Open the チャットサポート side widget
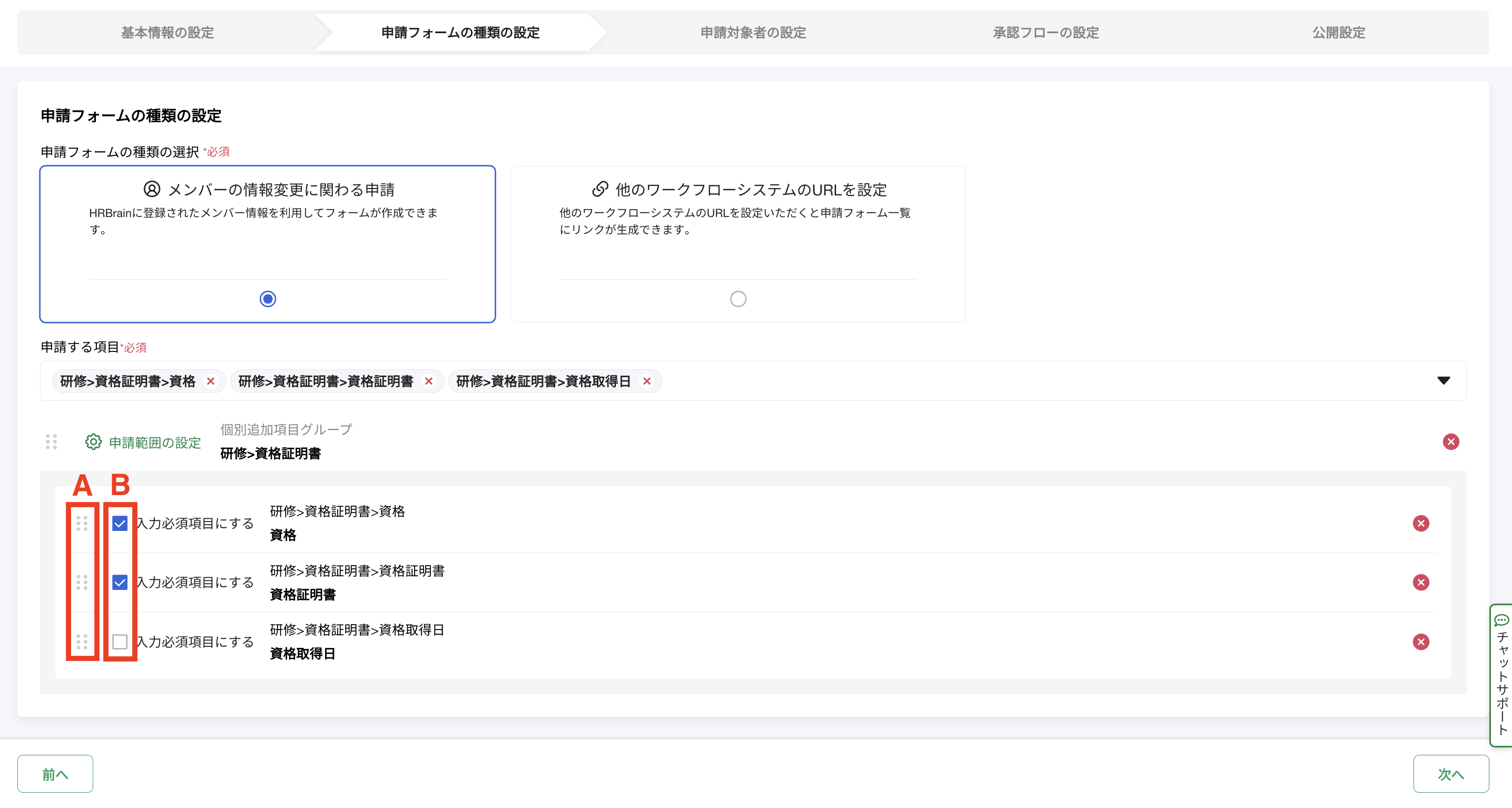Image resolution: width=1512 pixels, height=808 pixels. click(1501, 675)
